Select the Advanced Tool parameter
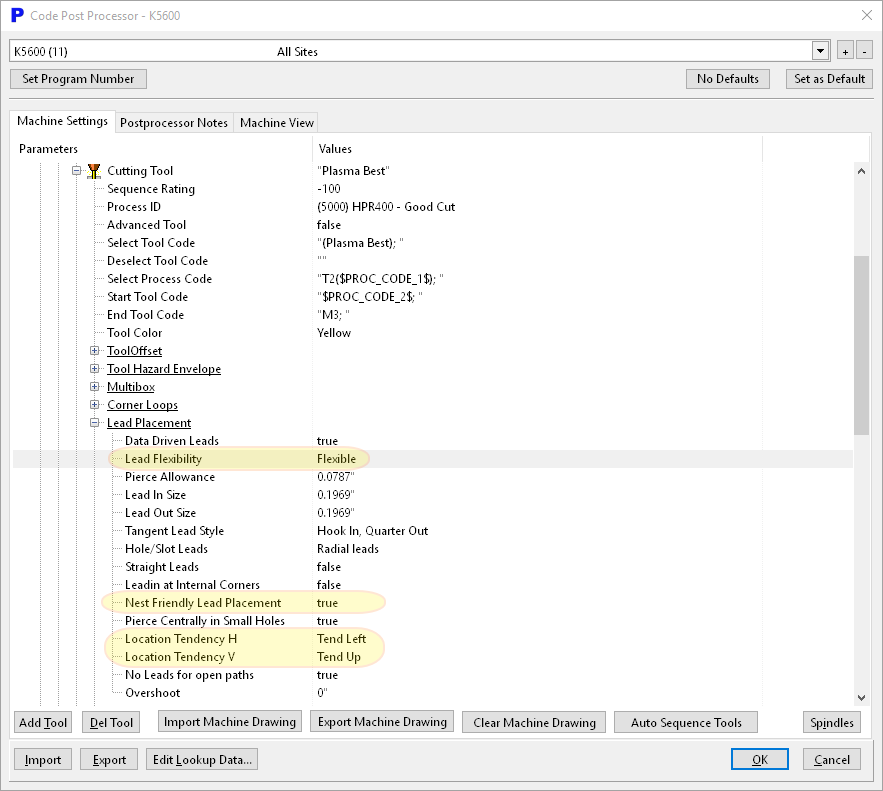Viewport: 883px width, 791px height. 146,225
